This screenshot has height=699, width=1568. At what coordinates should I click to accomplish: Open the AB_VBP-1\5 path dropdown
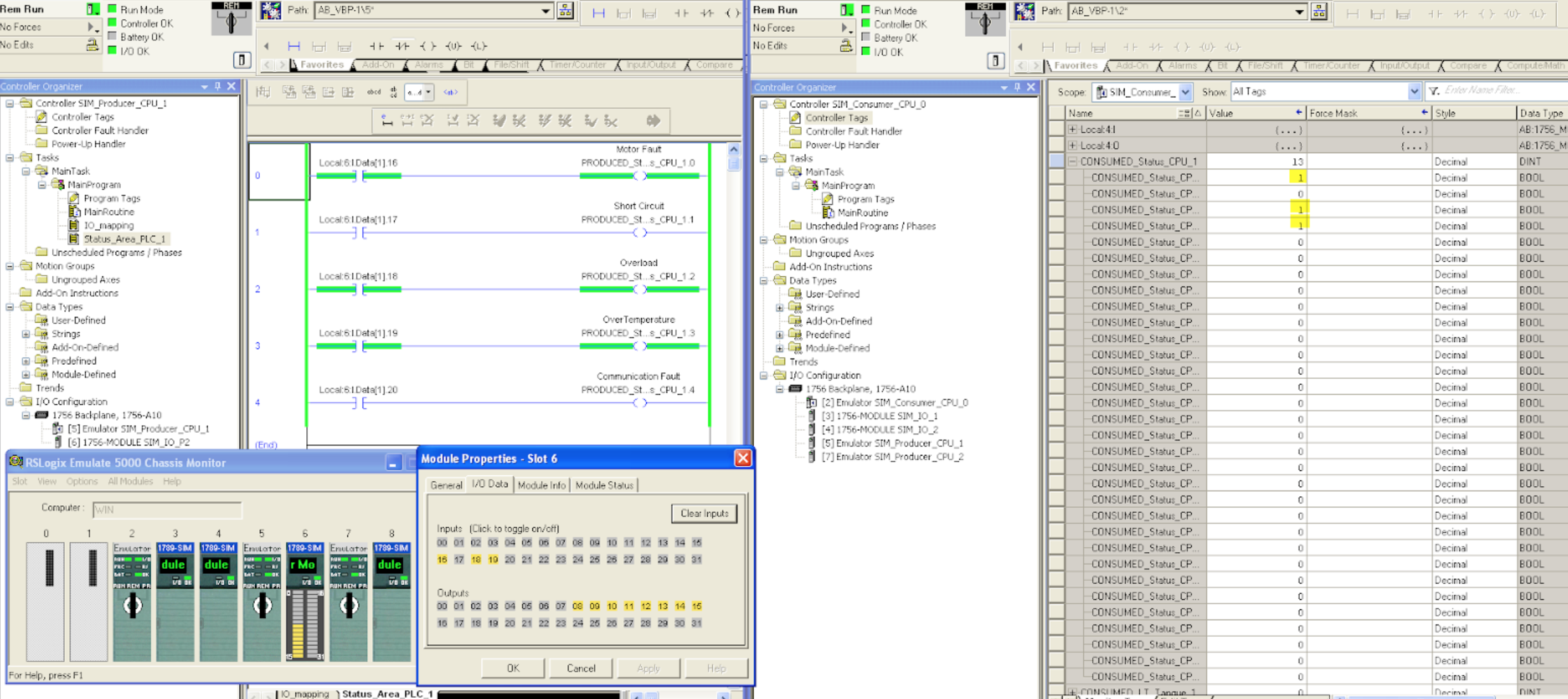pos(545,11)
